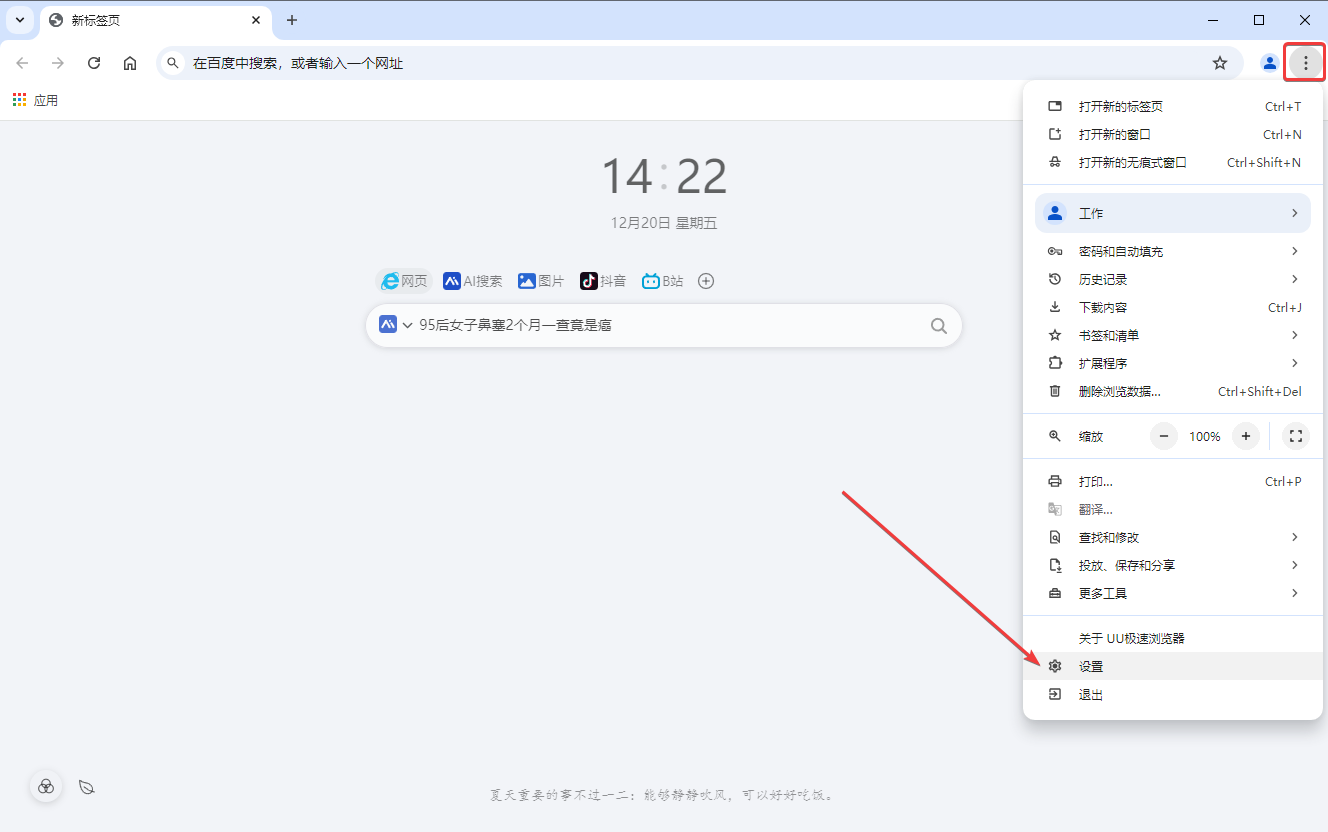Reload the page with the refresh icon

click(94, 63)
